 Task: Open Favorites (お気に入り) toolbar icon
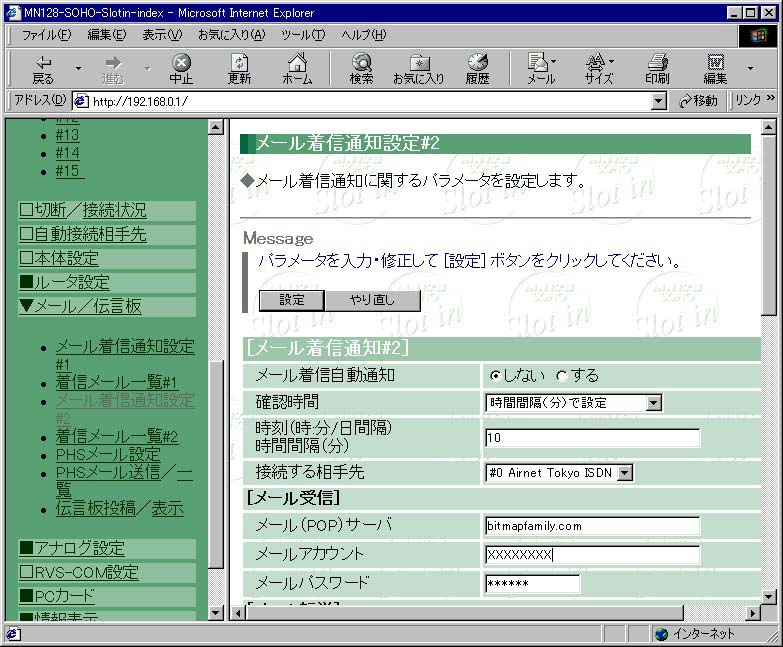tap(418, 68)
